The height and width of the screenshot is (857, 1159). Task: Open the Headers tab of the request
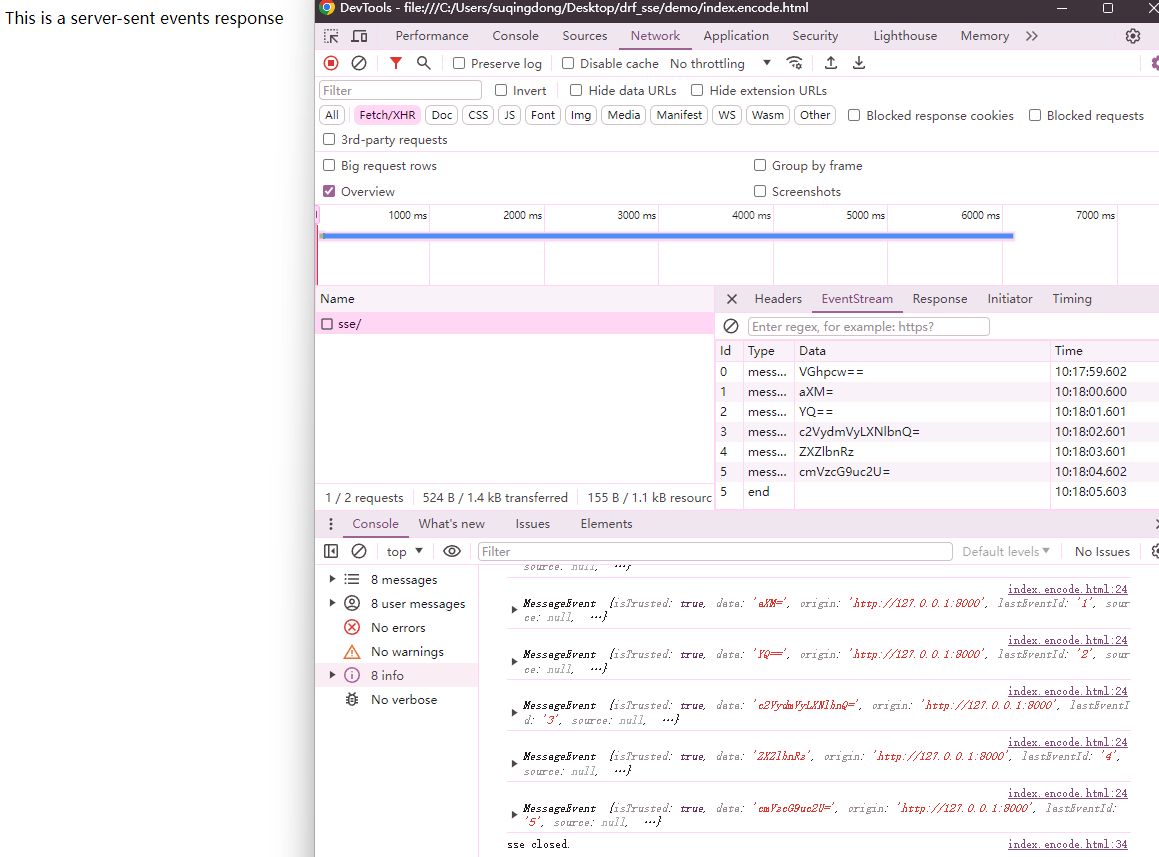tap(778, 299)
